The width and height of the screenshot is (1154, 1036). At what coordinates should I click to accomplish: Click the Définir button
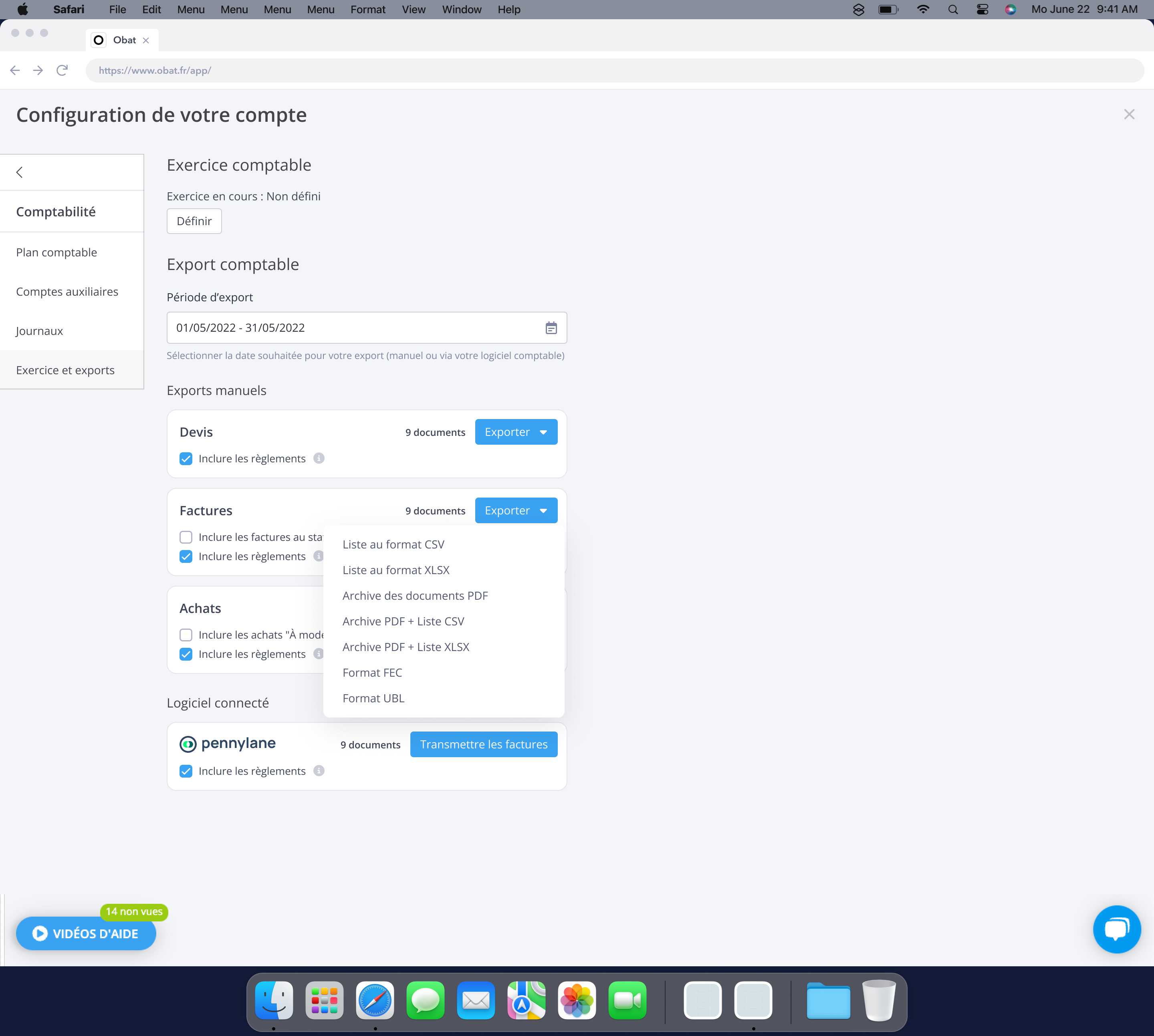[x=194, y=222]
